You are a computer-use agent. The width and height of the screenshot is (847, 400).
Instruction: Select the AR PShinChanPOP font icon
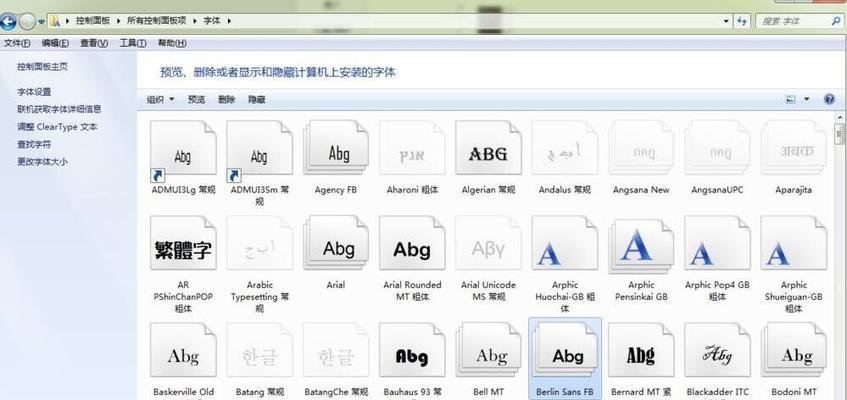coord(182,250)
